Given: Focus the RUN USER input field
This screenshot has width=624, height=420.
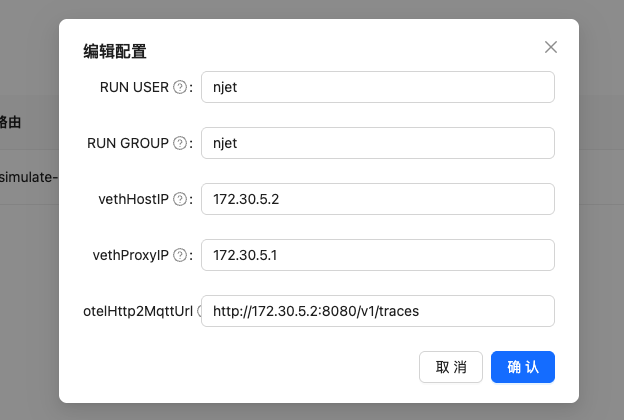Looking at the screenshot, I should point(377,87).
